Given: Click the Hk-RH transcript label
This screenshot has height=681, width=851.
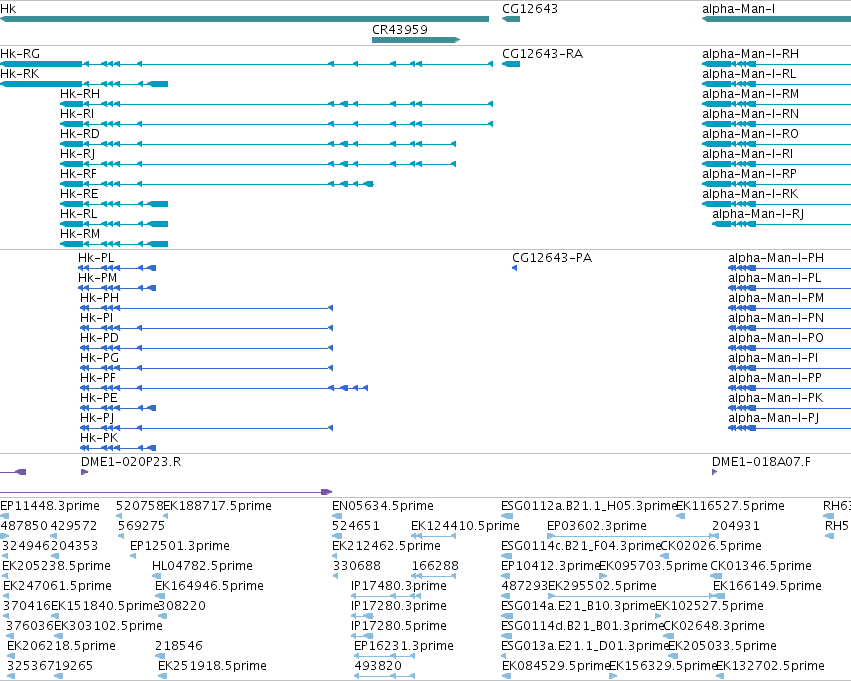Looking at the screenshot, I should [80, 94].
